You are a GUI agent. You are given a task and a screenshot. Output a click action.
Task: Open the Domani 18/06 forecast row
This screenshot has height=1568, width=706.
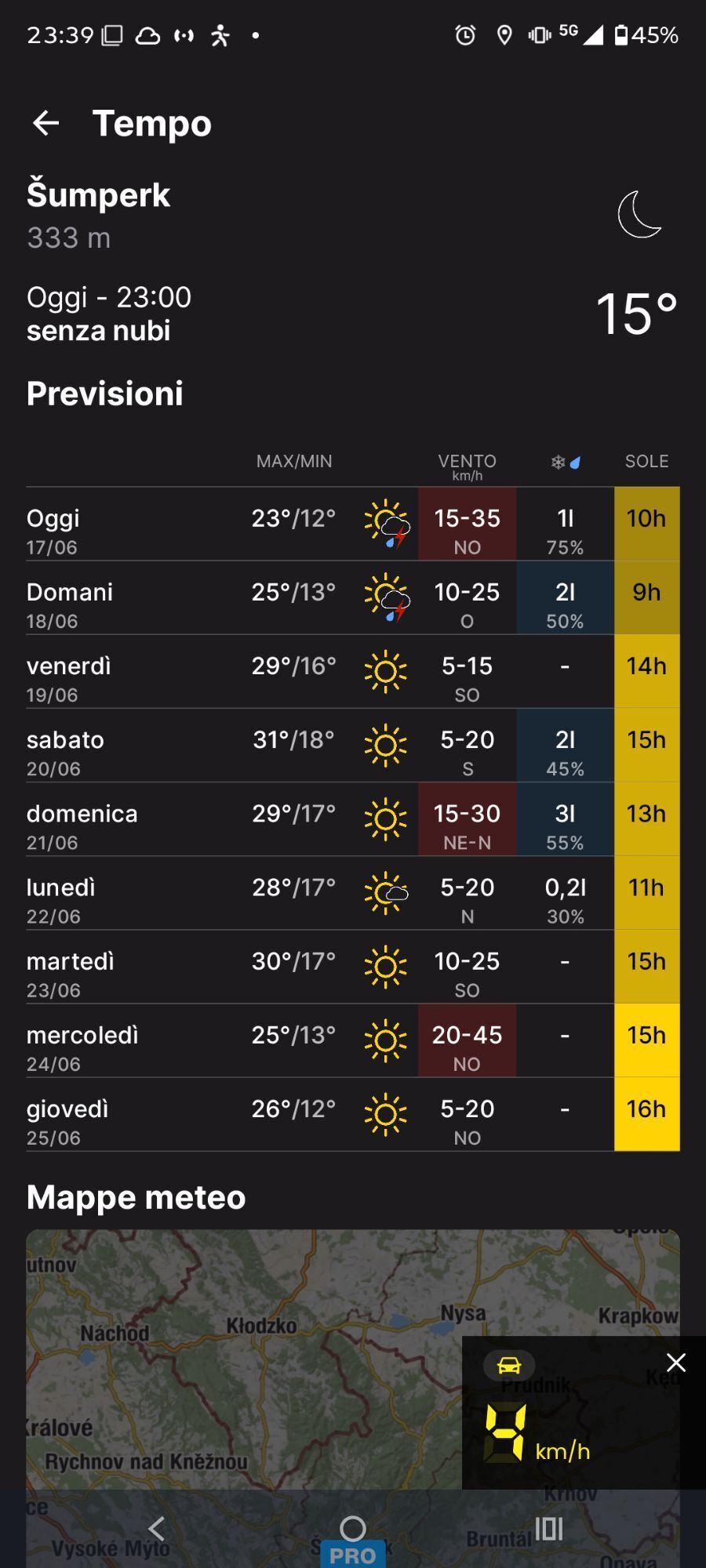tap(353, 598)
